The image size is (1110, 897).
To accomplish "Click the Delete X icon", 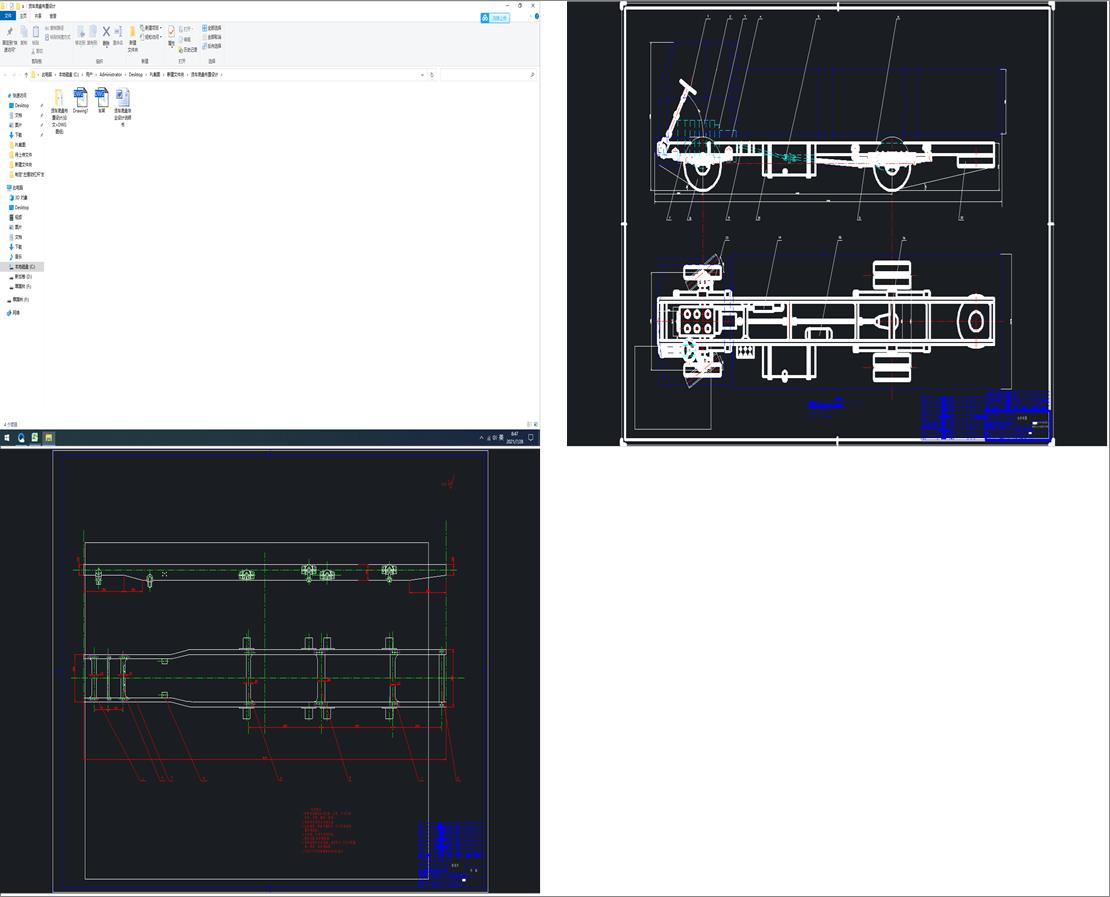I will tap(106, 32).
